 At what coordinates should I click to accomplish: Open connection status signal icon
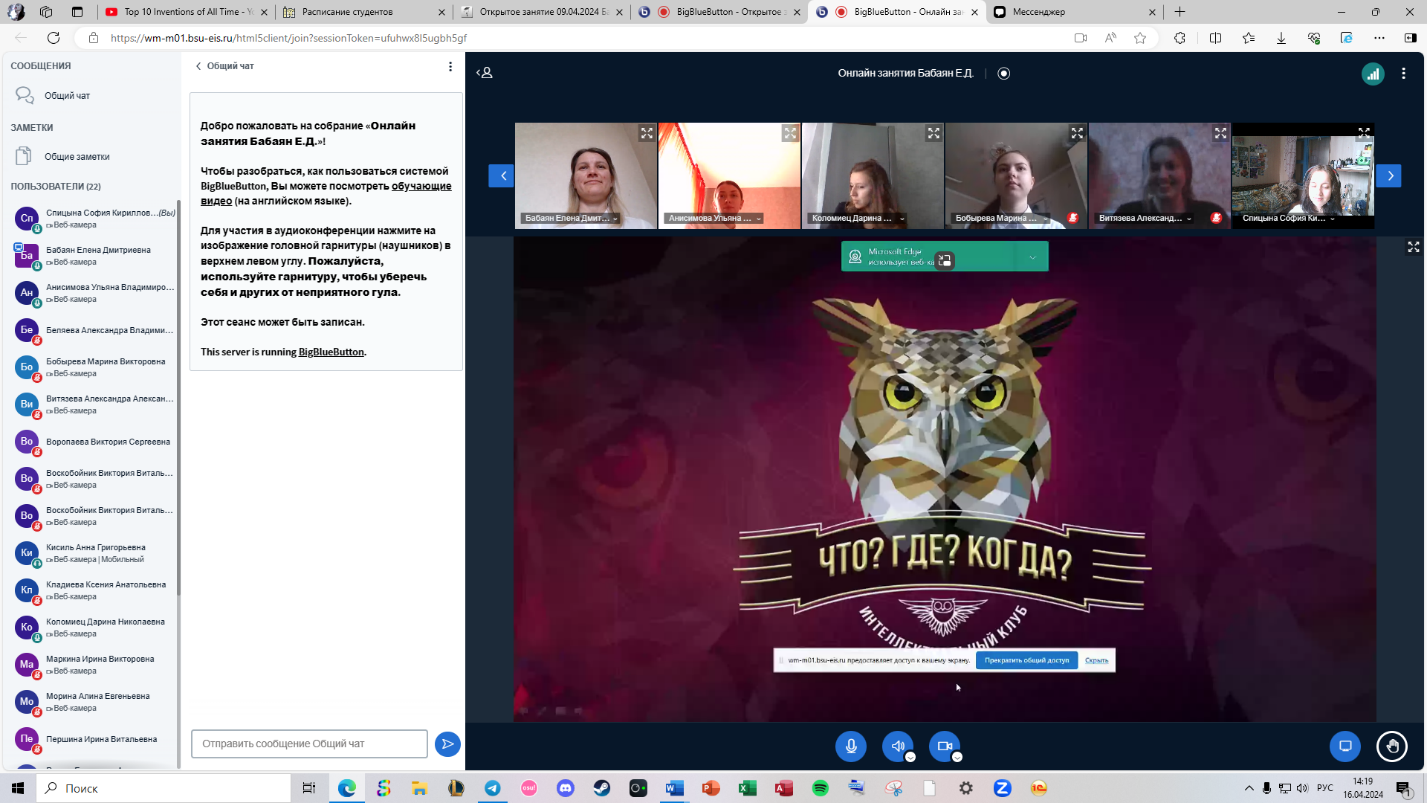(1373, 73)
